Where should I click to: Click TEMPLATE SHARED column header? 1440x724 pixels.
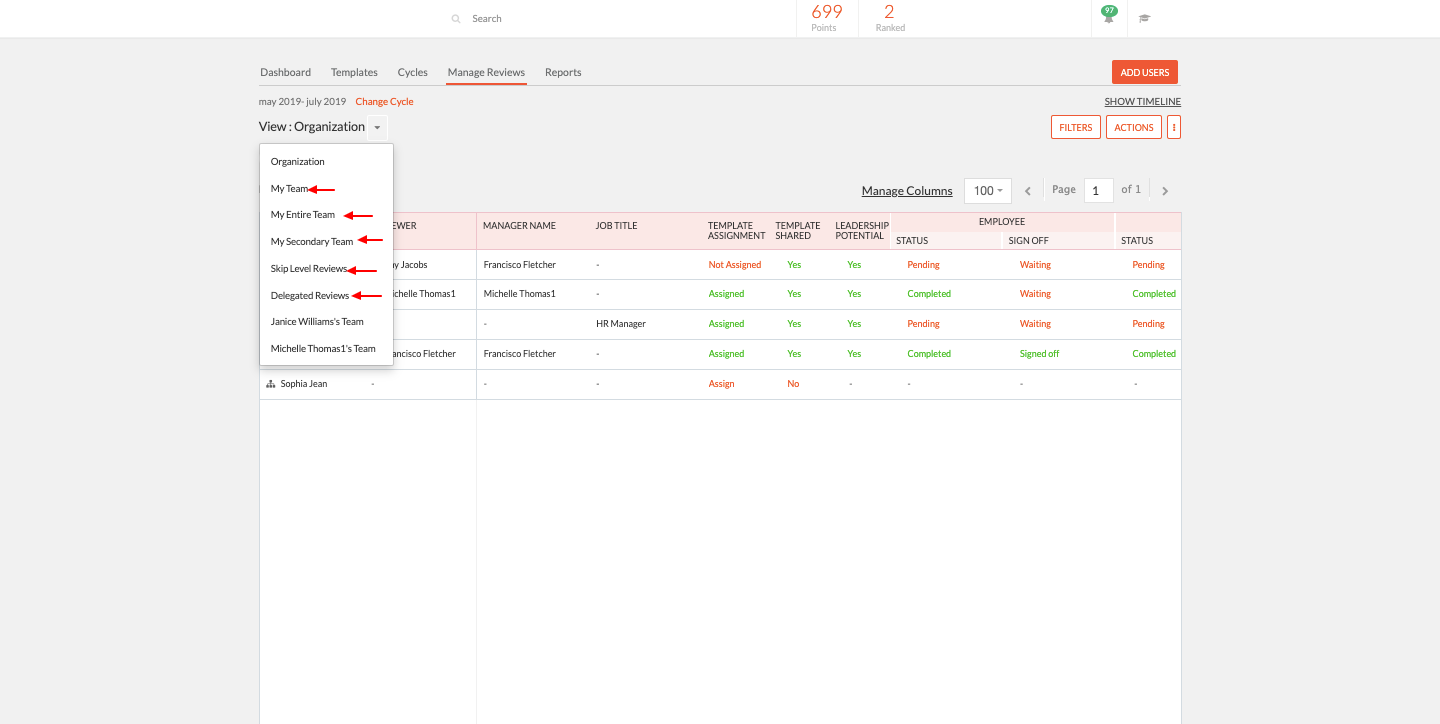798,231
